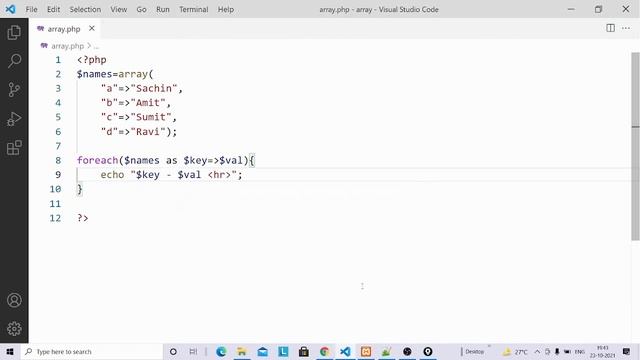
Task: Open the File menu
Action: pyautogui.click(x=31, y=9)
